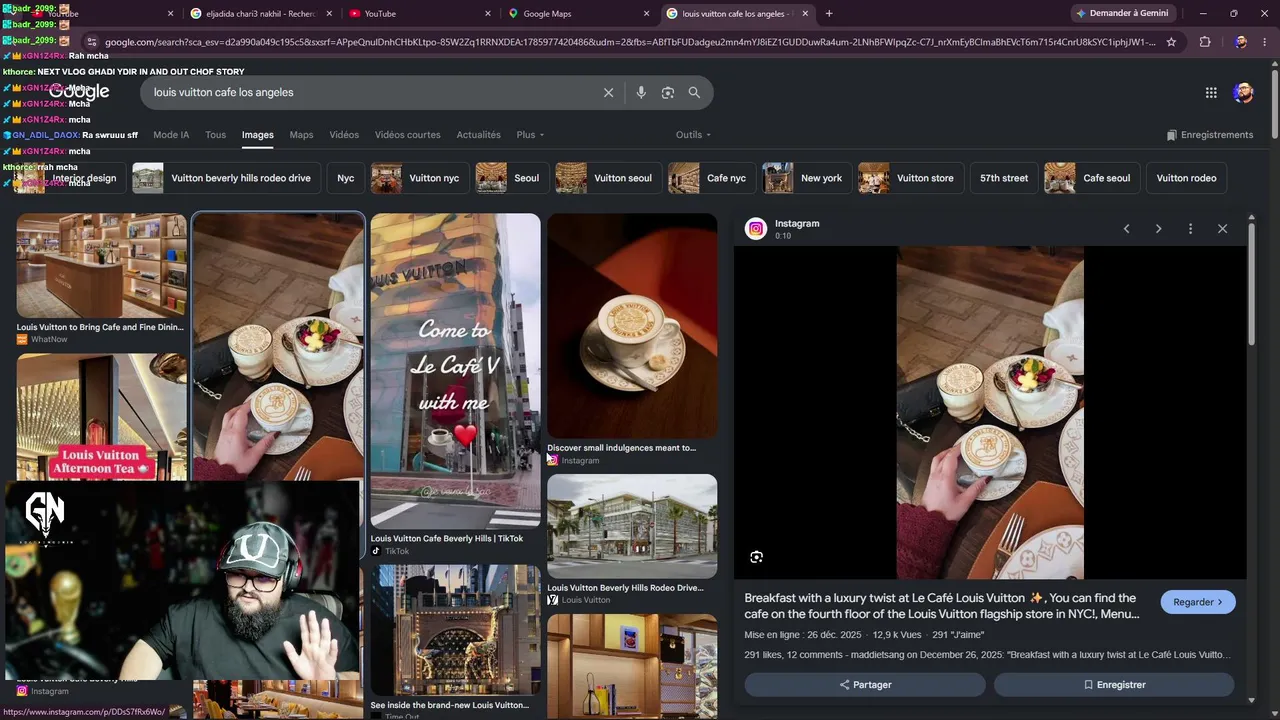This screenshot has height=720, width=1280.
Task: Go to the next image in the preview panel
Action: coord(1158,229)
